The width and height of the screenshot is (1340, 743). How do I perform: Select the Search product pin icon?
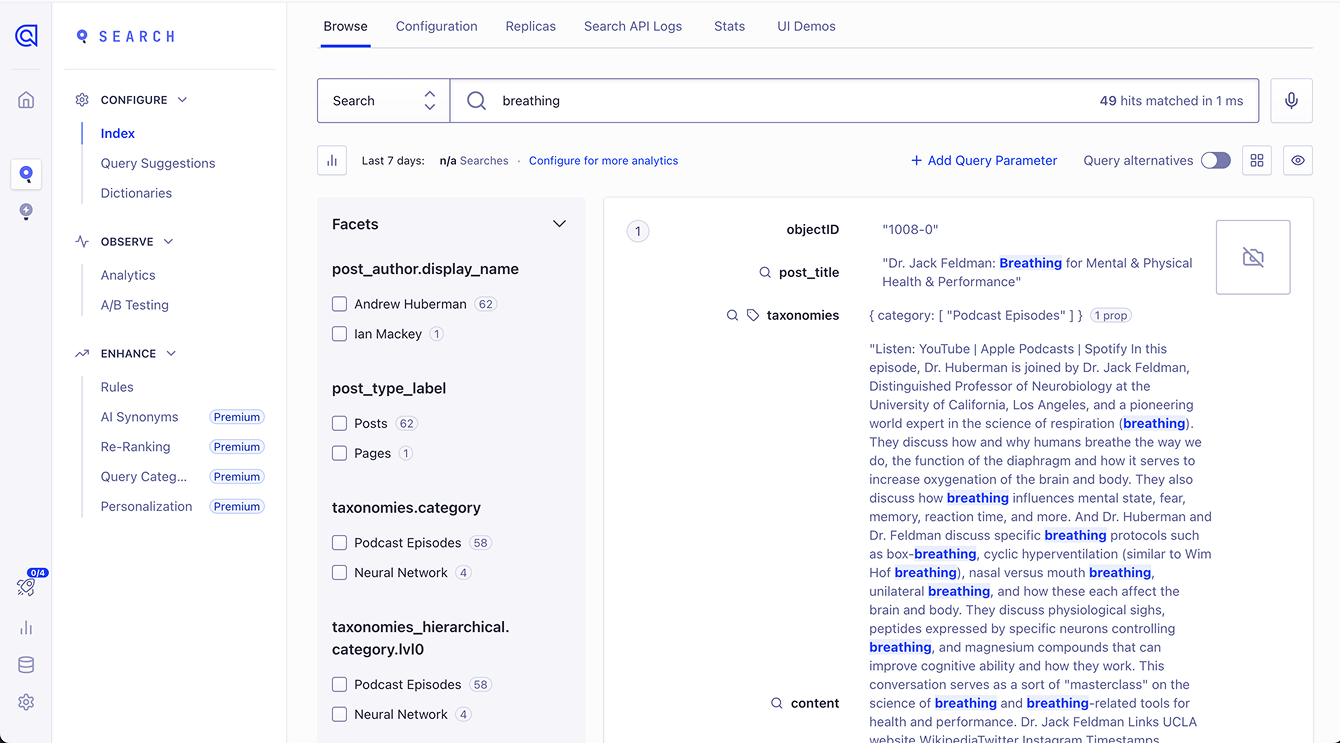(26, 174)
